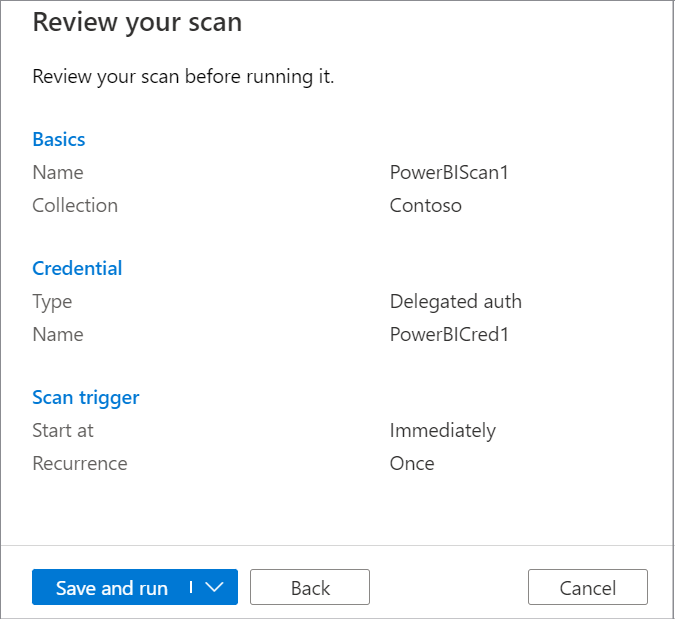Click the Type label under Credential
This screenshot has height=619, width=675.
click(x=52, y=301)
